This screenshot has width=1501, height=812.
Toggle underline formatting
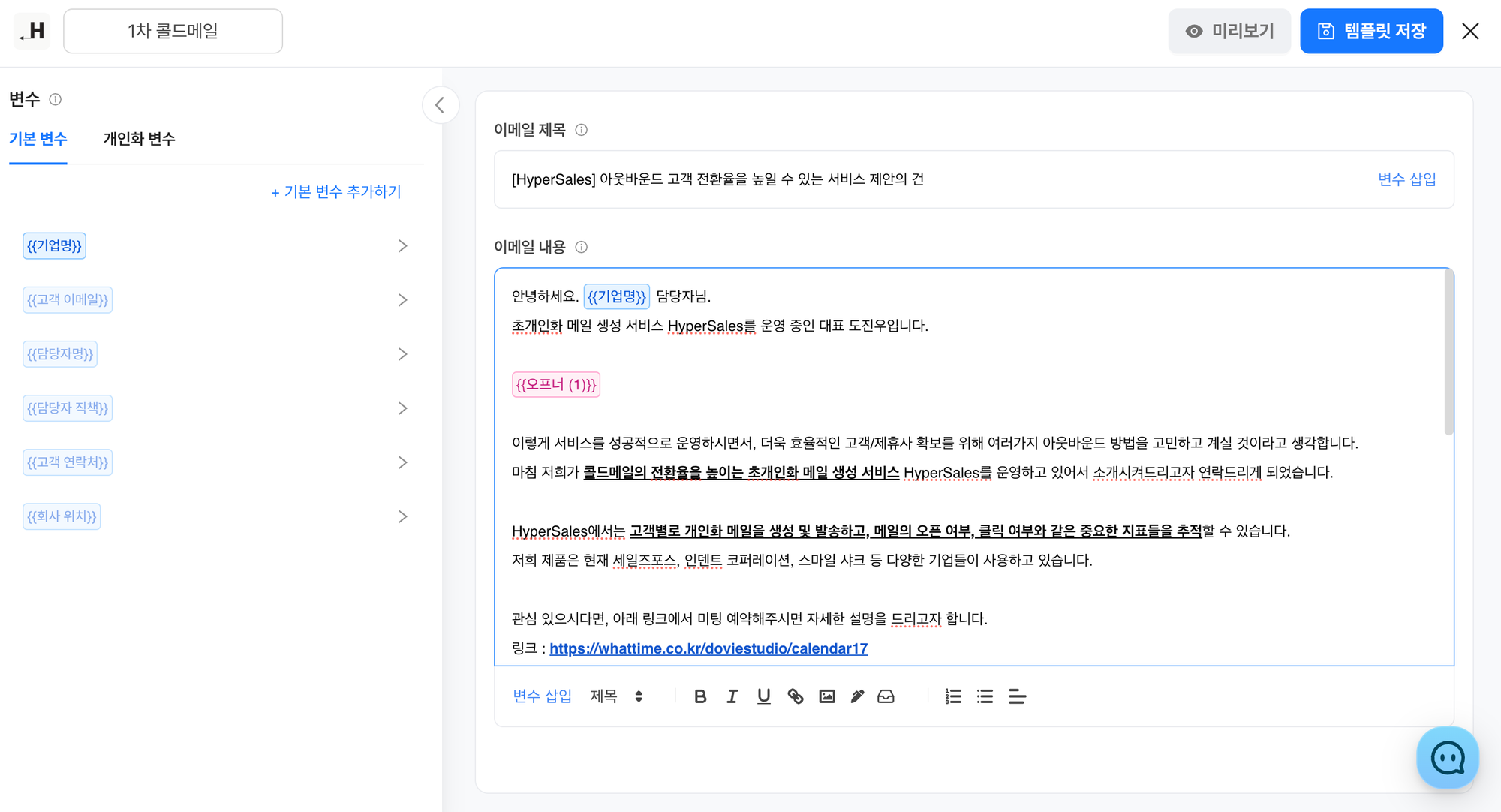763,696
